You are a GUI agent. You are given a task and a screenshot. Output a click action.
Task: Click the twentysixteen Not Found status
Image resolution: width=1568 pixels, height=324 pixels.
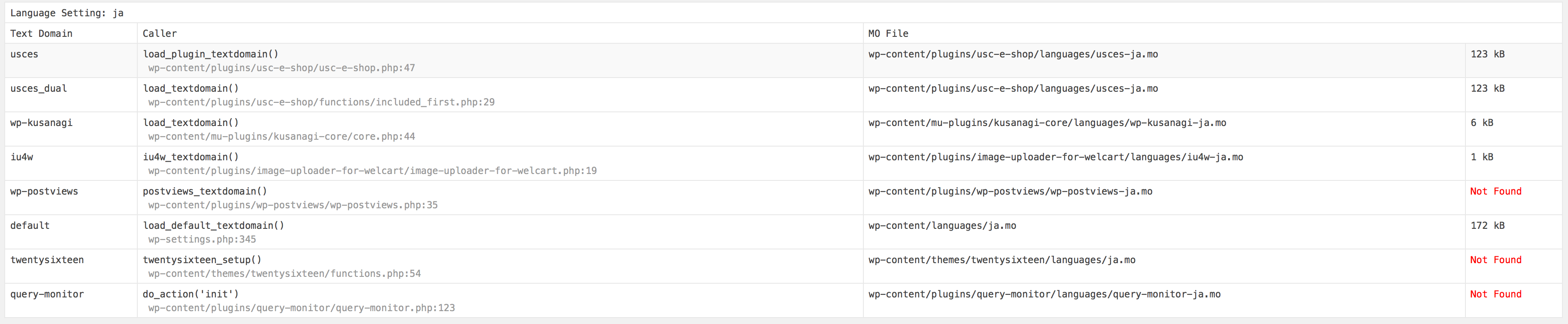(x=1495, y=260)
